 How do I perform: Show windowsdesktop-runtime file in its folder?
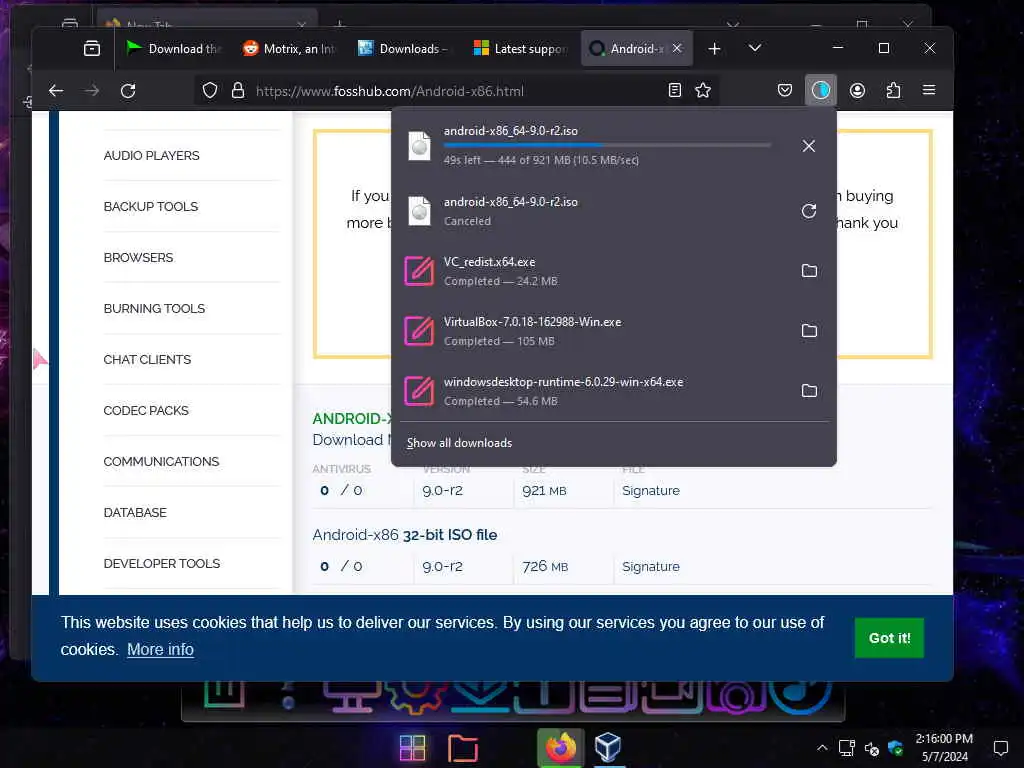(809, 391)
